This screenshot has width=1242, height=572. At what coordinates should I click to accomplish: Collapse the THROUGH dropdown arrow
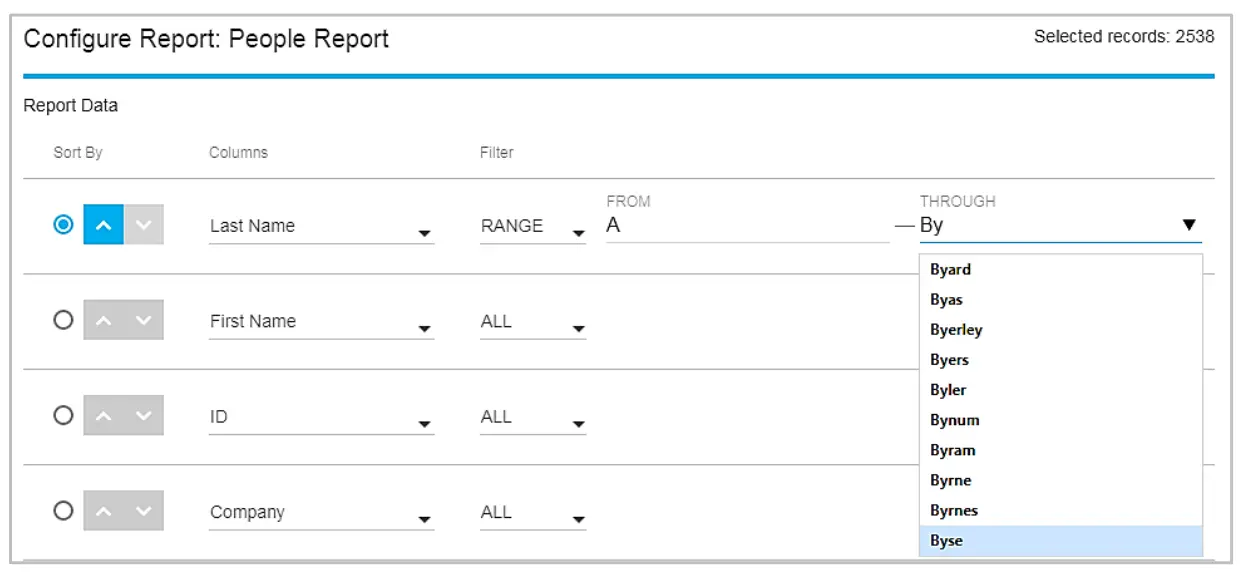(1189, 225)
